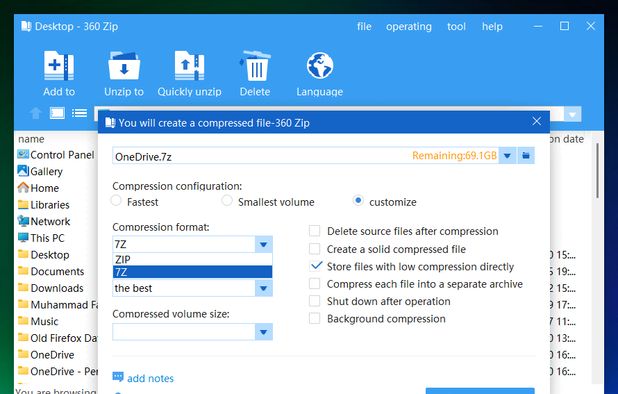Open the Compression format dropdown arrow
The height and width of the screenshot is (394, 618).
coord(264,244)
